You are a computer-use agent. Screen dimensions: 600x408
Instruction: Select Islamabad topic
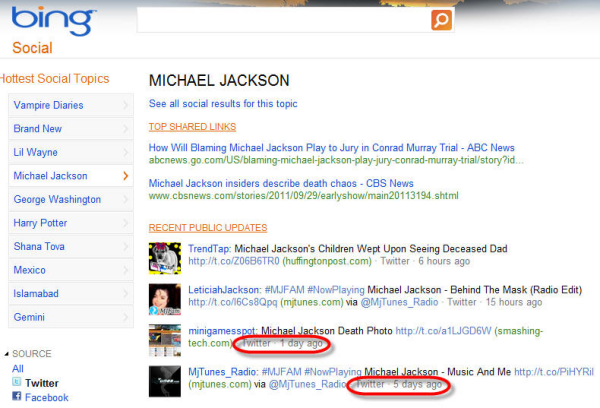pos(71,294)
